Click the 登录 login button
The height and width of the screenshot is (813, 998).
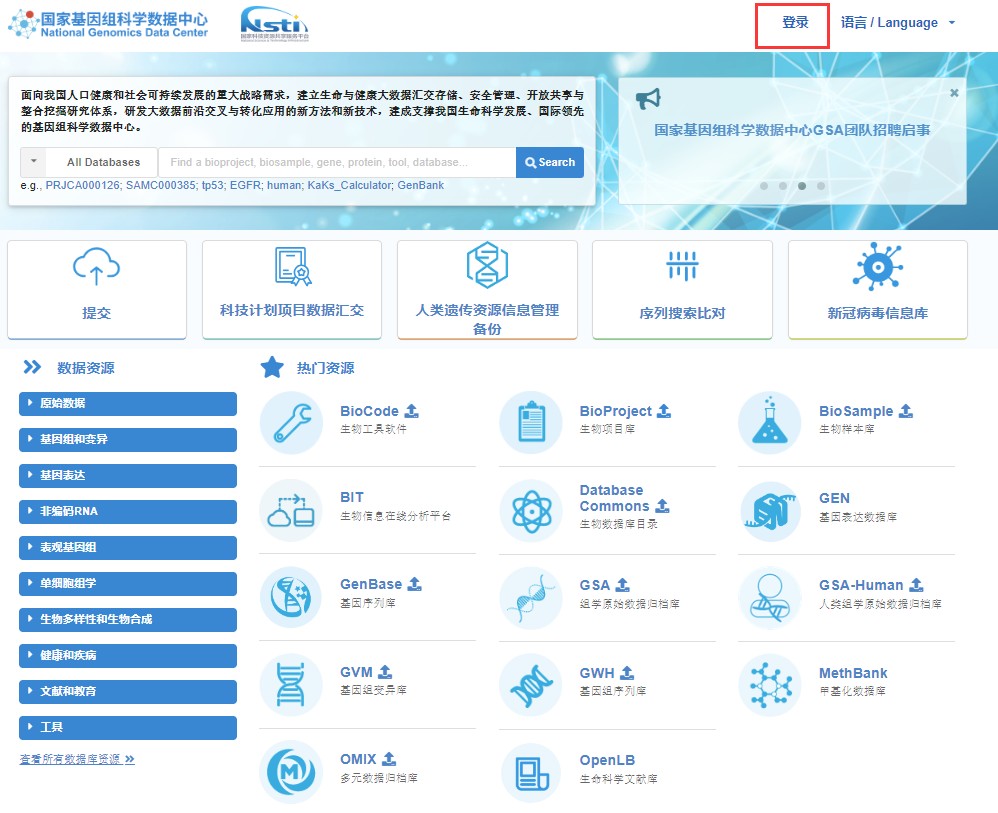click(x=793, y=24)
